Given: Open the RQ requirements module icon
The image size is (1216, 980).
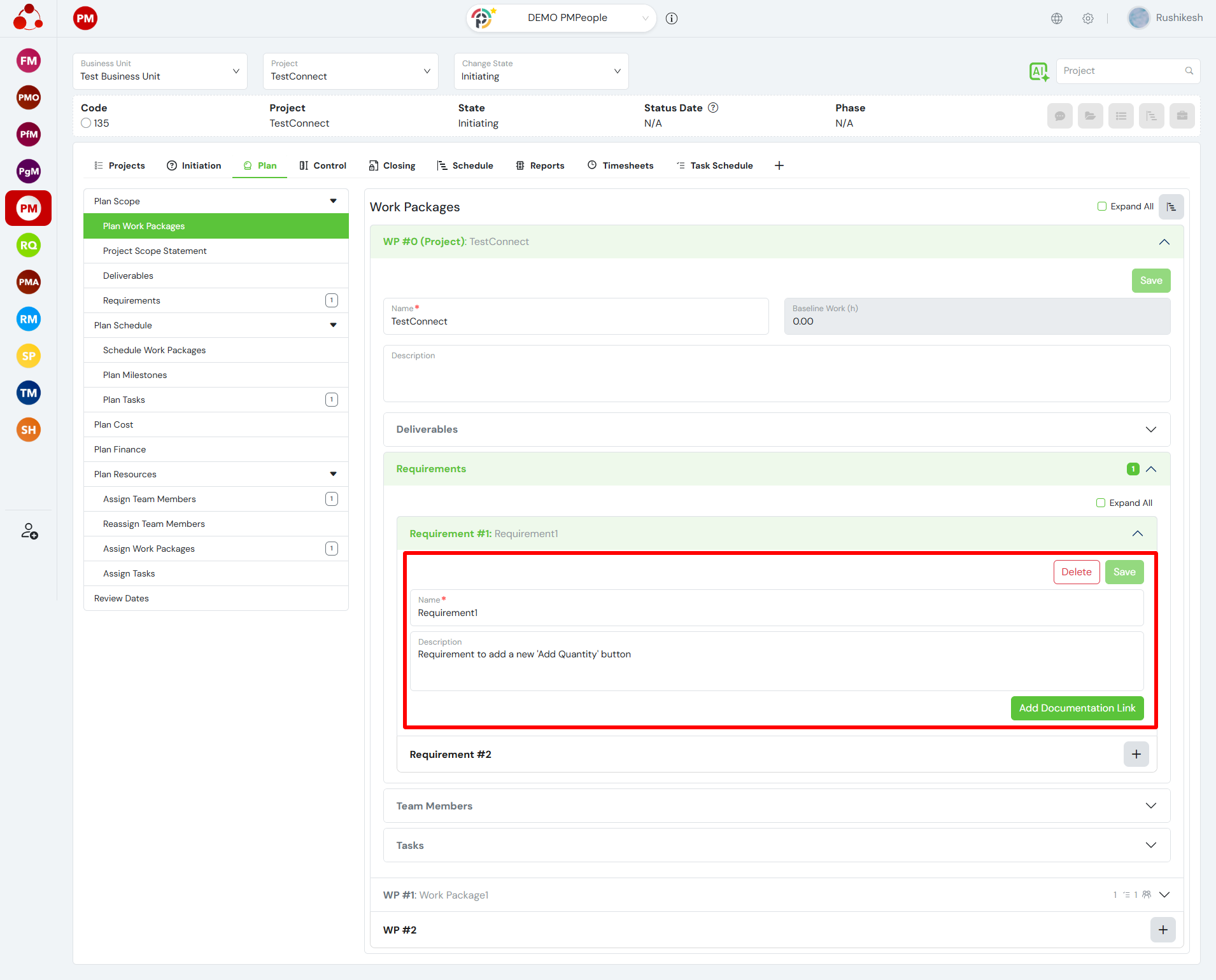Looking at the screenshot, I should (29, 245).
